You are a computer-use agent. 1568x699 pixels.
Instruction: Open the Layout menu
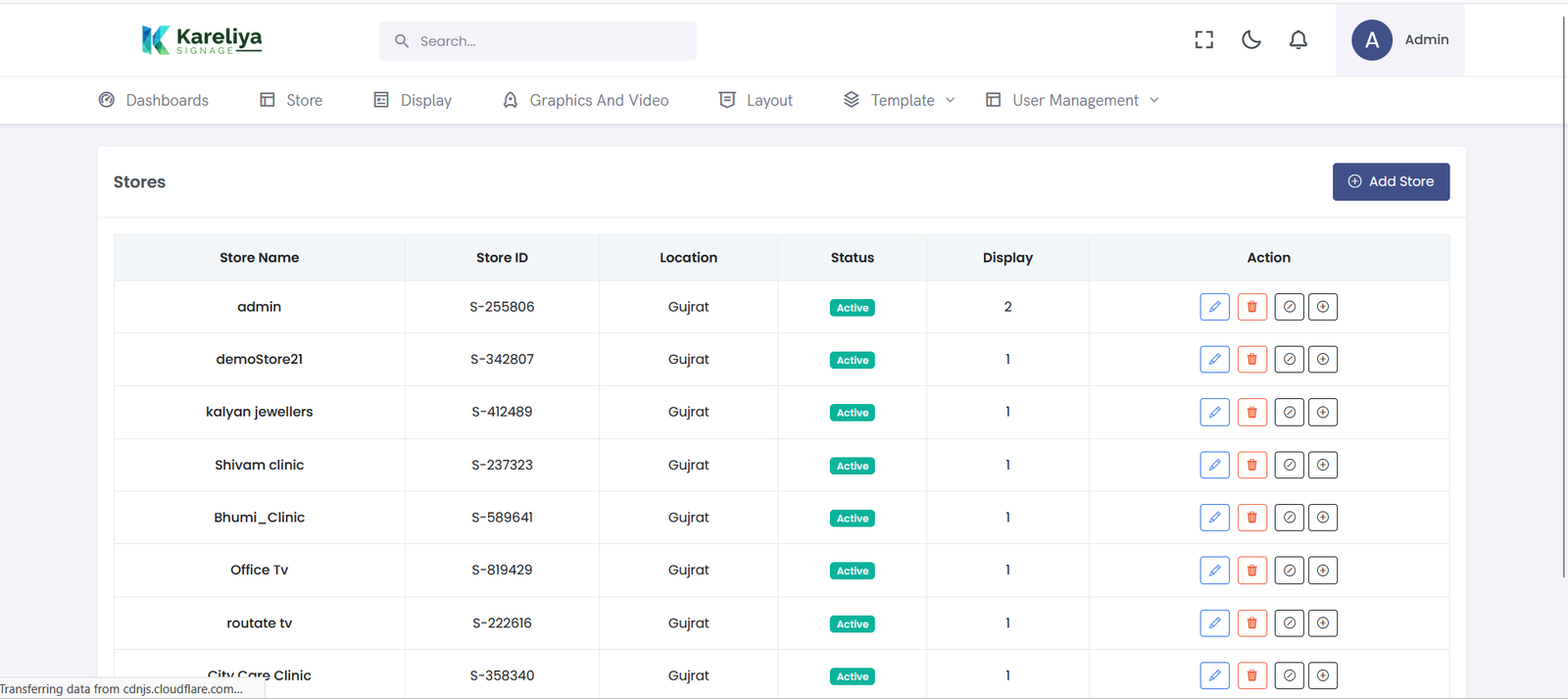tap(756, 100)
